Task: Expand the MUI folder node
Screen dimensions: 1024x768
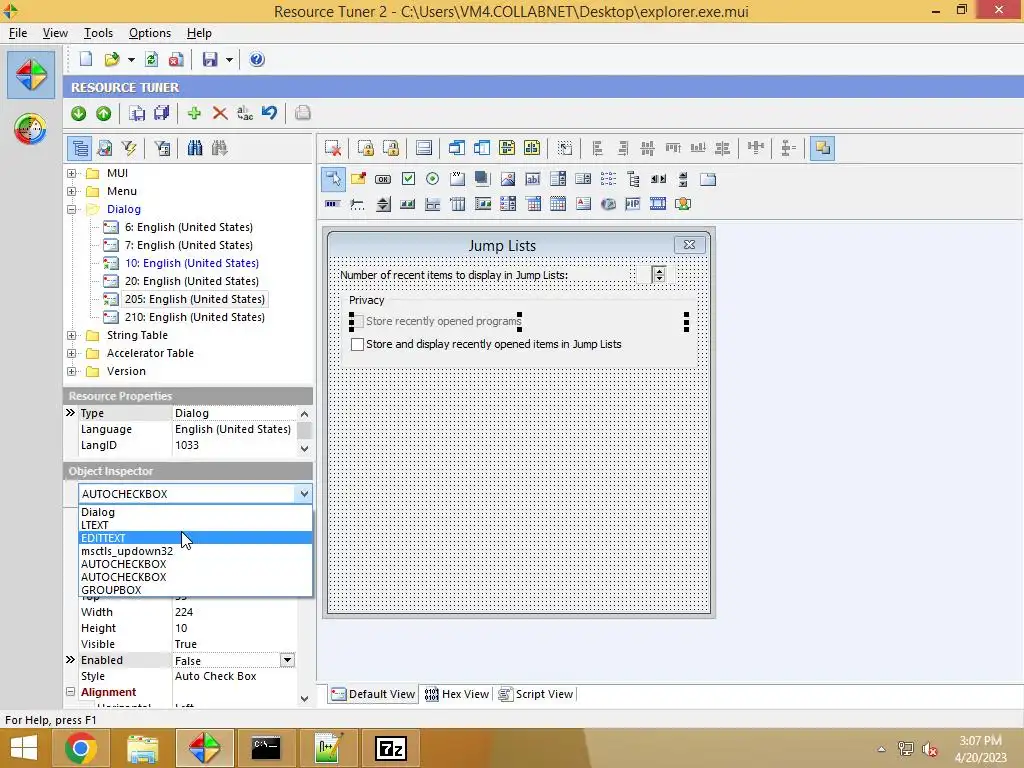Action: pos(72,174)
